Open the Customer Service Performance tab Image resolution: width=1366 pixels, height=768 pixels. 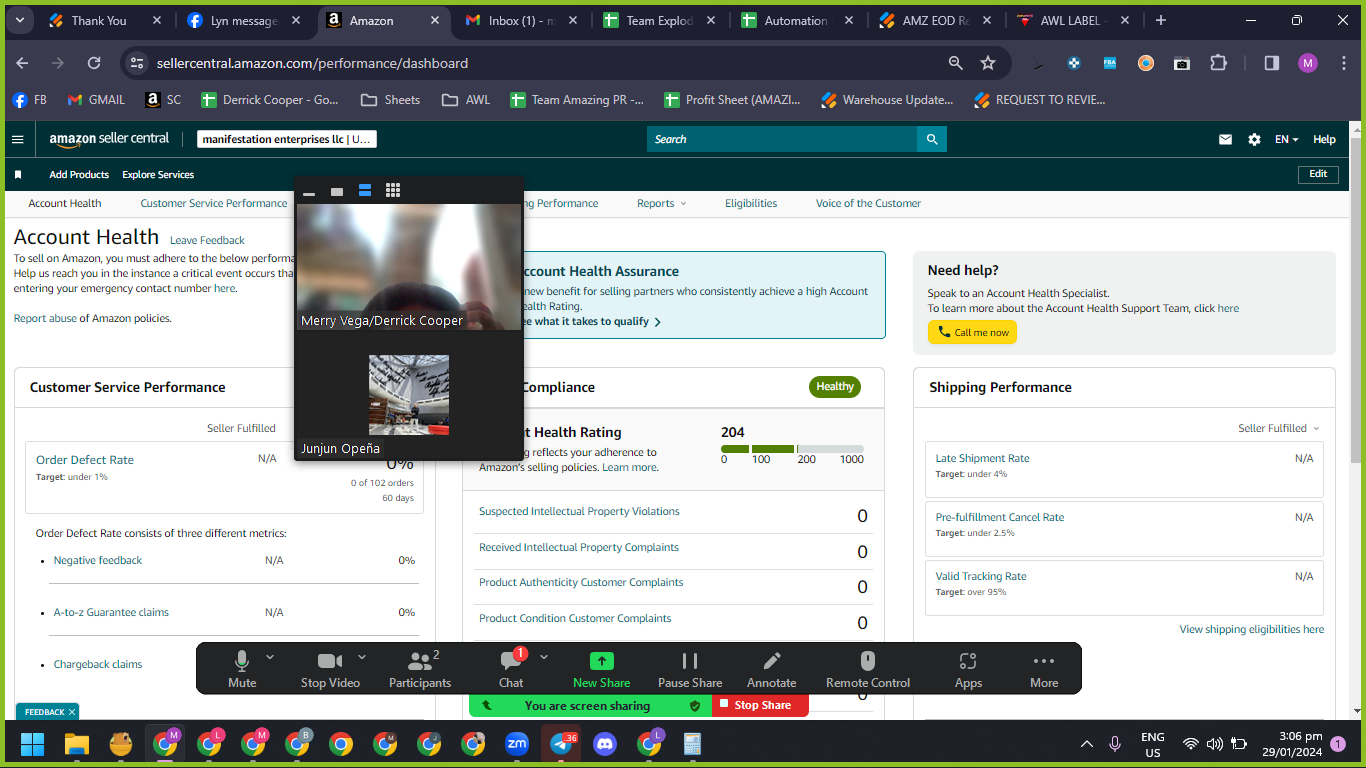[x=214, y=203]
